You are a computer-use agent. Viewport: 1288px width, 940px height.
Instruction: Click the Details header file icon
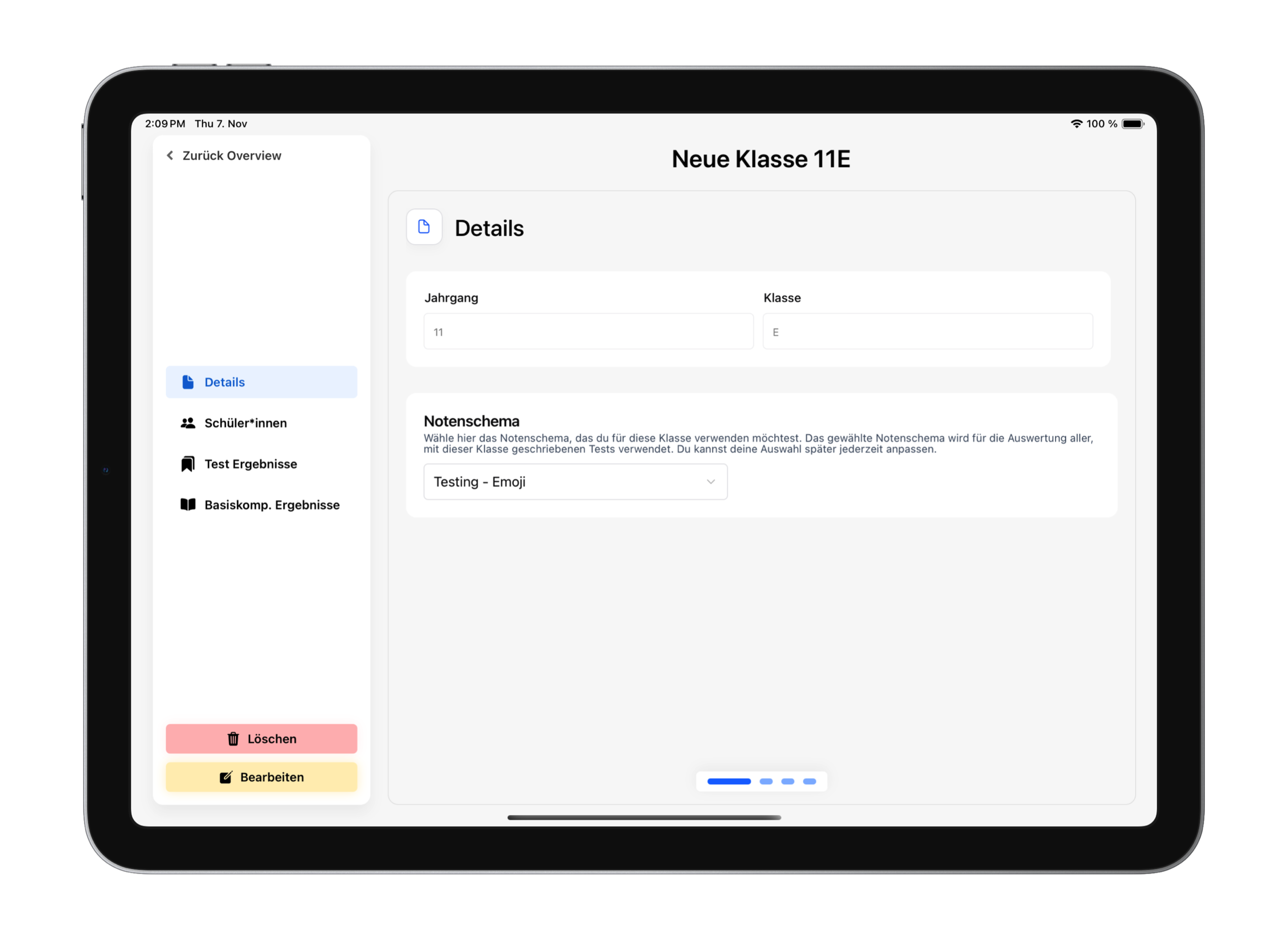[424, 227]
